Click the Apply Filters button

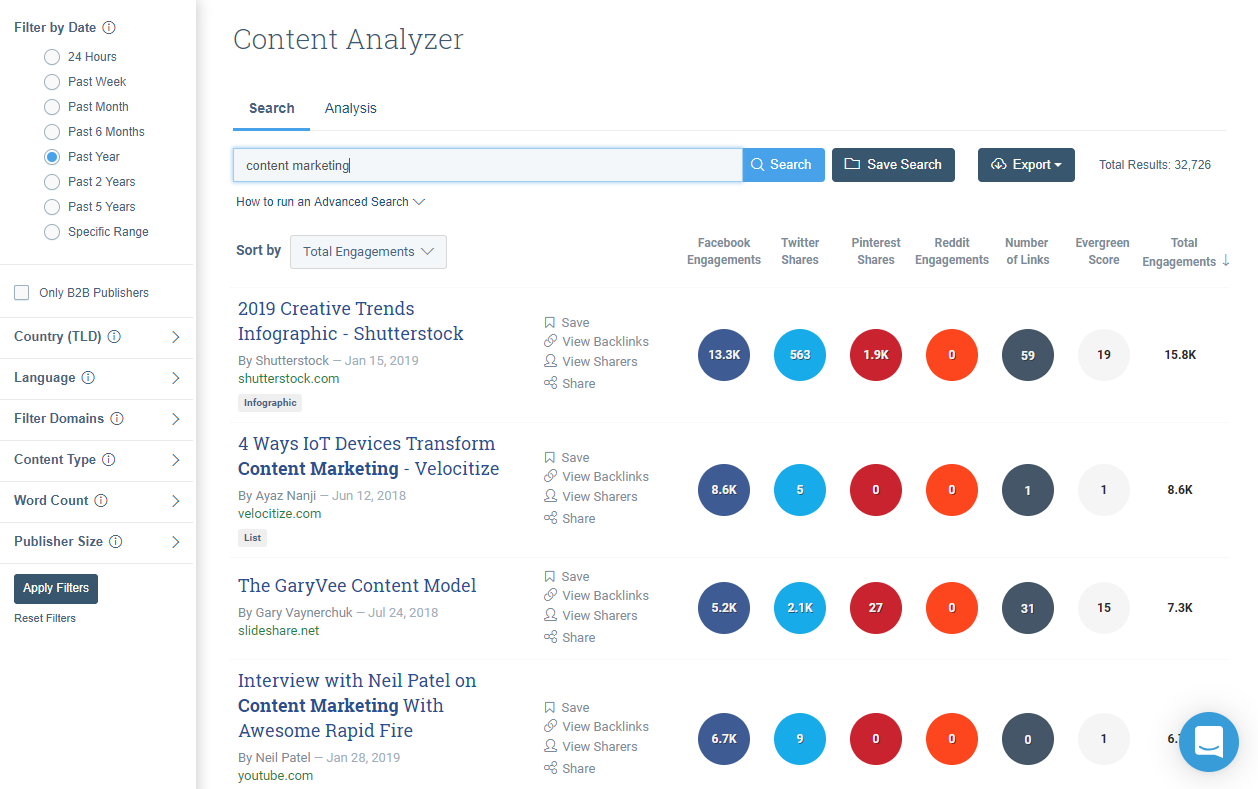click(56, 588)
